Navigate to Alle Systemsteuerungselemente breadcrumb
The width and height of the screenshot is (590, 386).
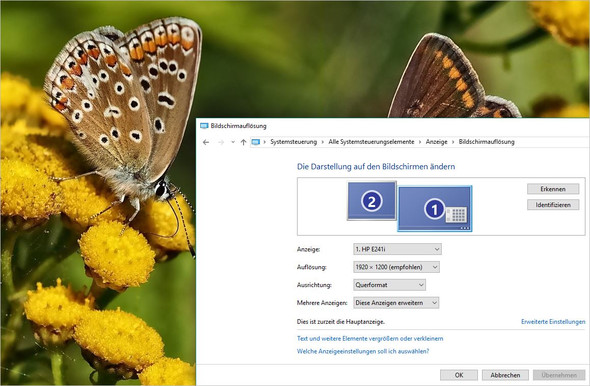[x=371, y=142]
